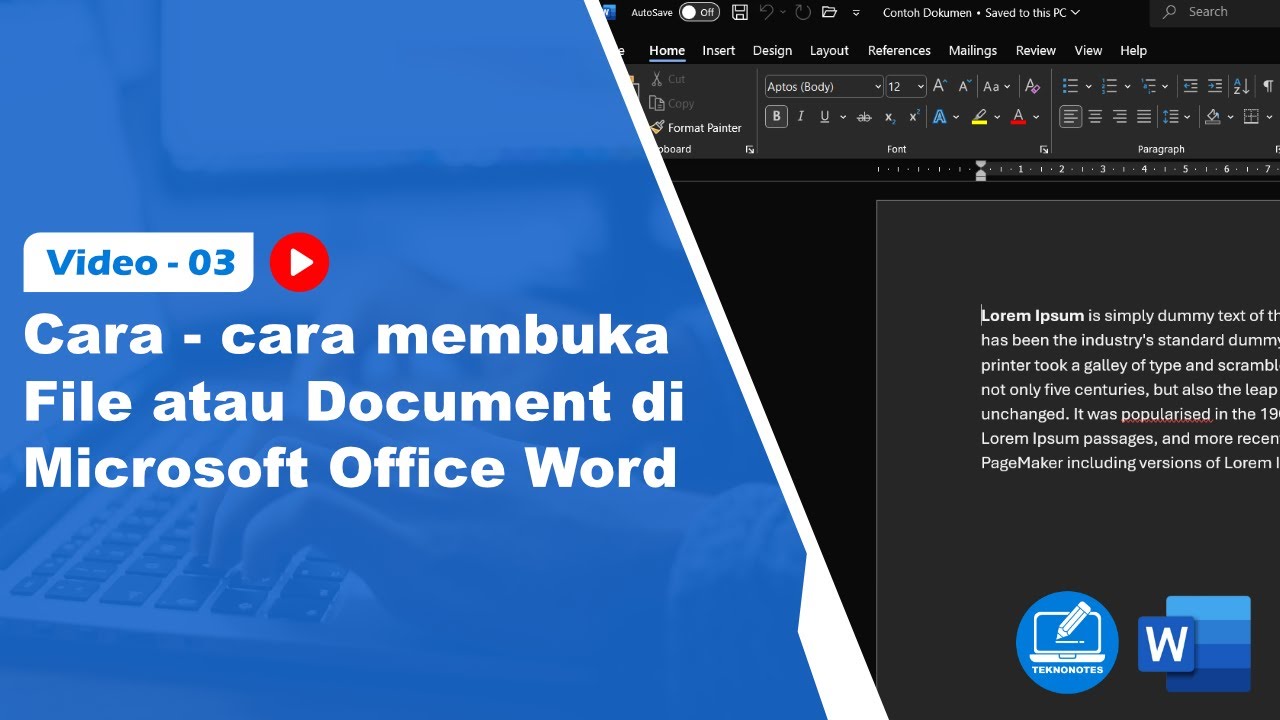Viewport: 1280px width, 720px height.
Task: Insert a bulleted list
Action: point(1070,87)
